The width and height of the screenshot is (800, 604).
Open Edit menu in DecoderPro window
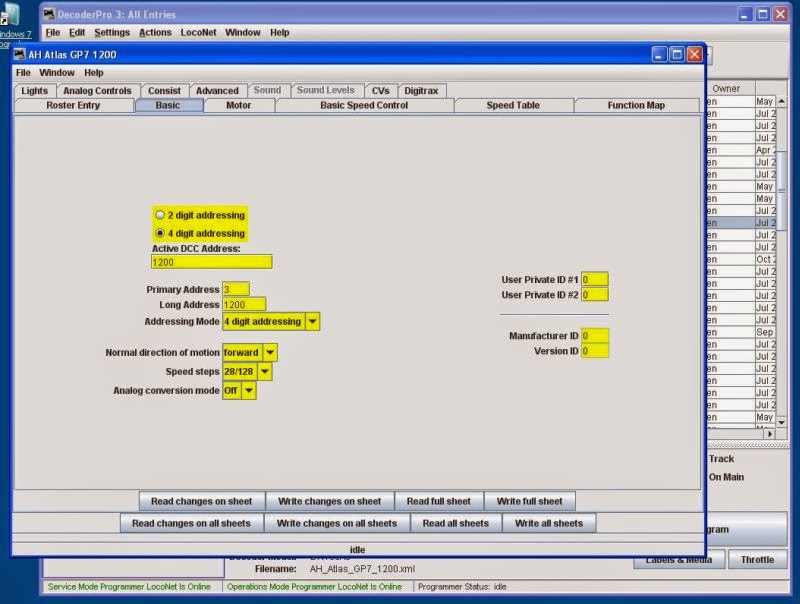click(x=77, y=33)
